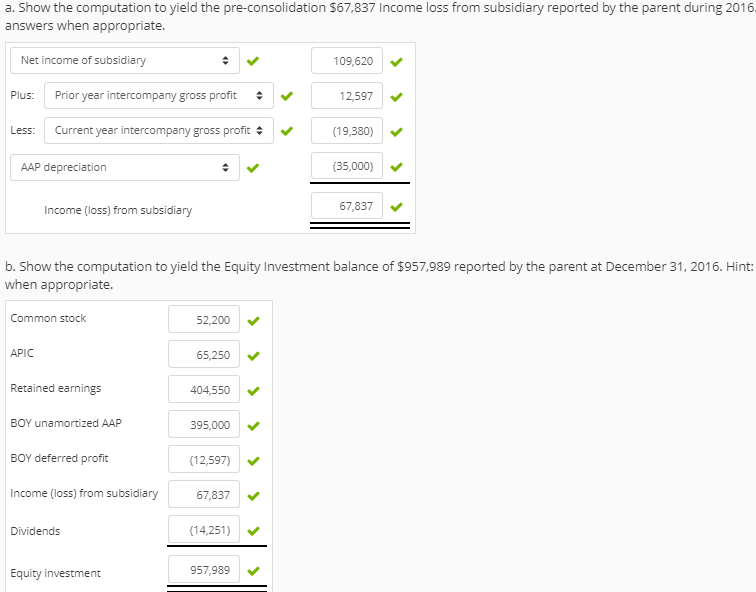Select the APIC 65,250 field
The image size is (756, 592).
pos(204,354)
